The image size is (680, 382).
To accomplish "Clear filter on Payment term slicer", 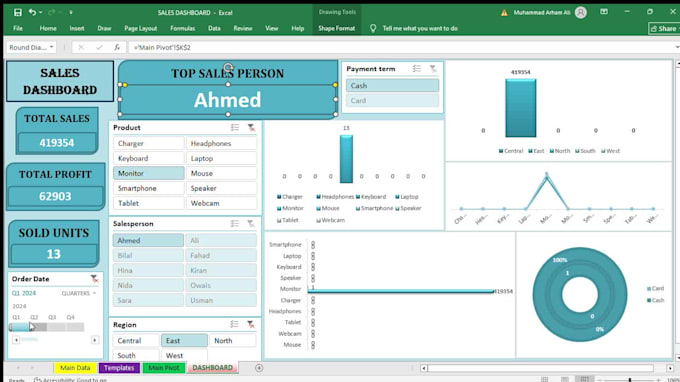I will coord(433,69).
